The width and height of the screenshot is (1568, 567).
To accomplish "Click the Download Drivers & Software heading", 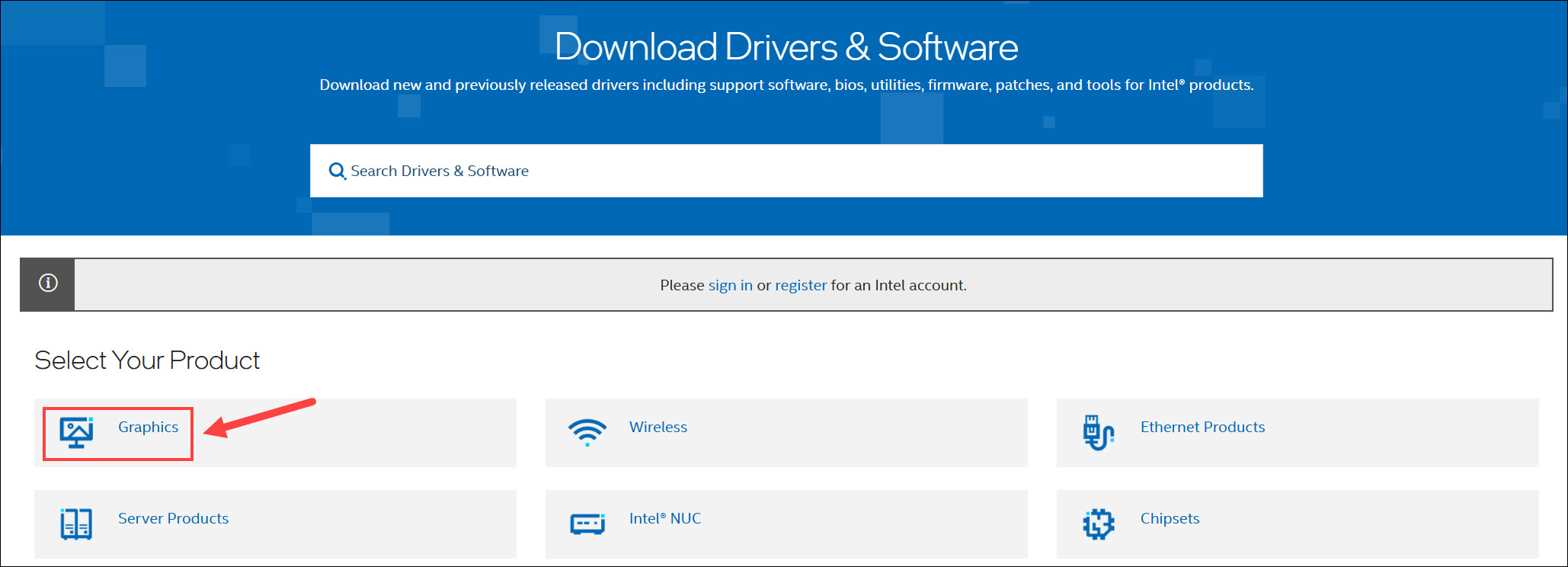I will coord(786,46).
